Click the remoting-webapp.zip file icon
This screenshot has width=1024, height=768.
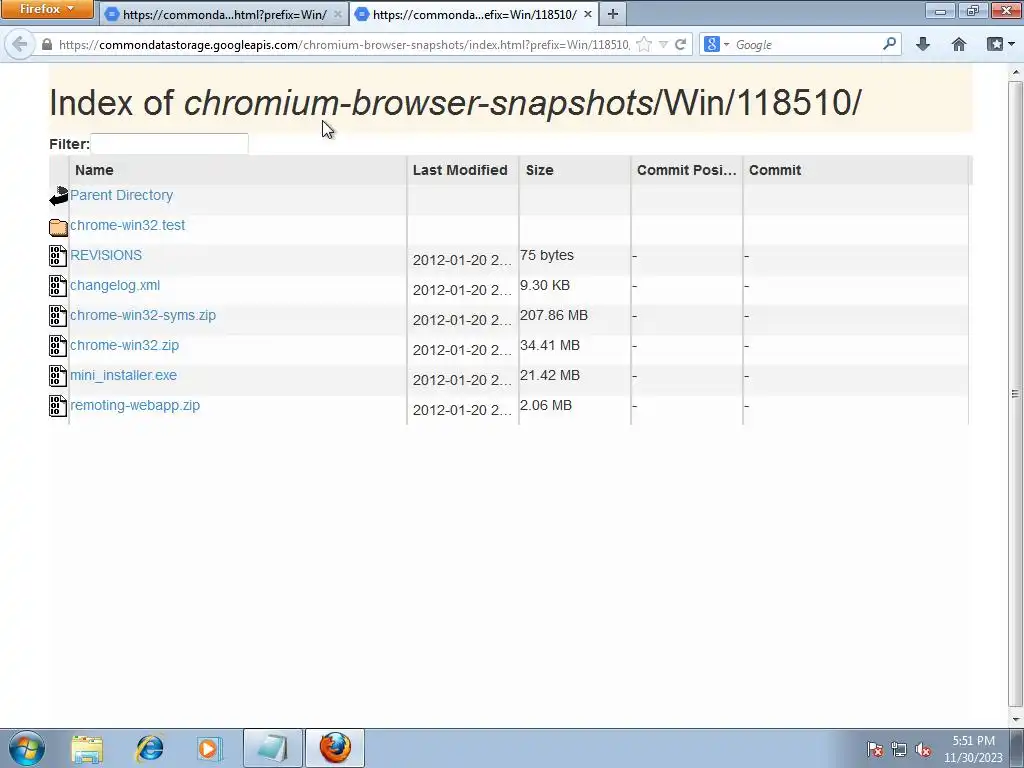[x=58, y=406]
